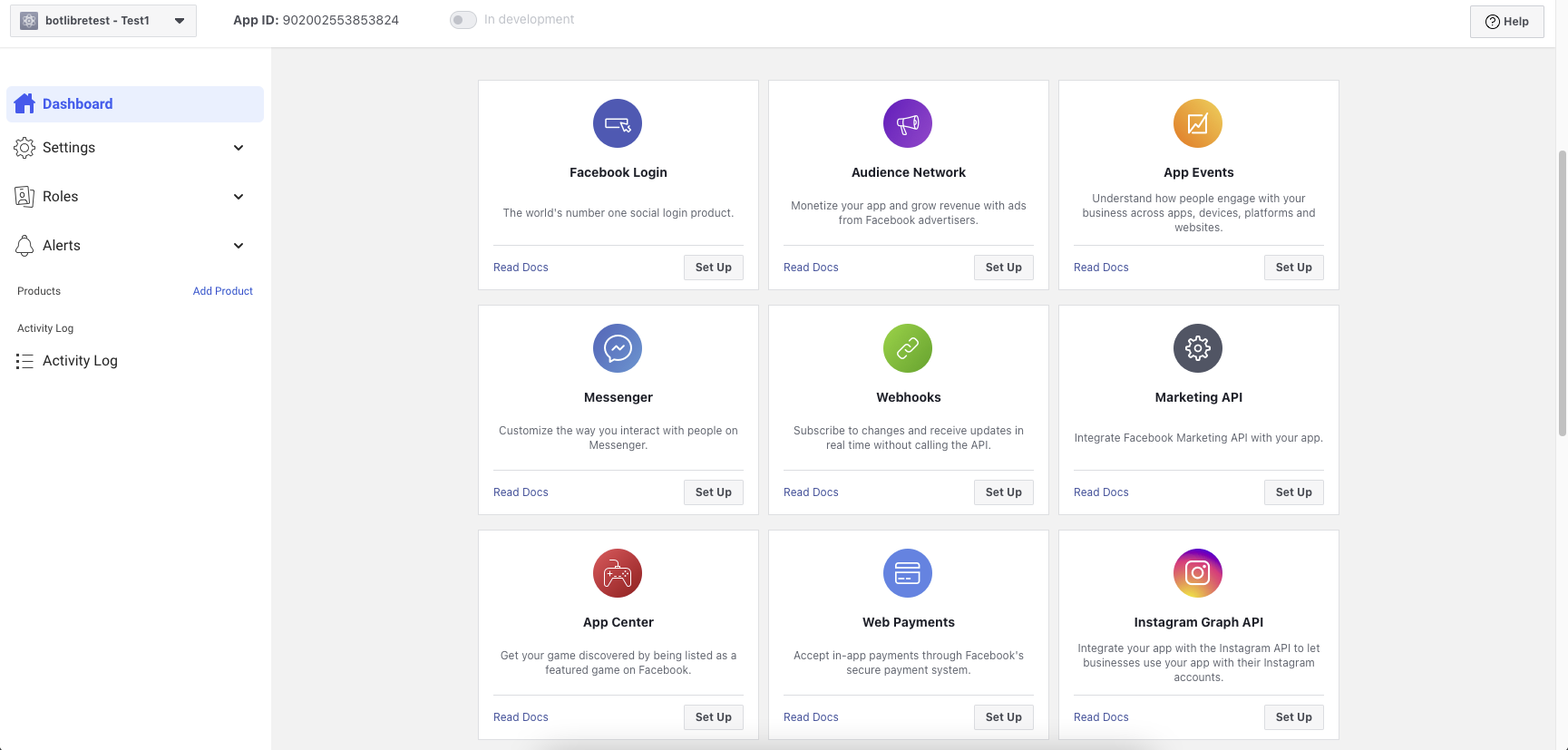Expand the Settings chevron in sidebar
The image size is (1568, 750).
(x=239, y=148)
